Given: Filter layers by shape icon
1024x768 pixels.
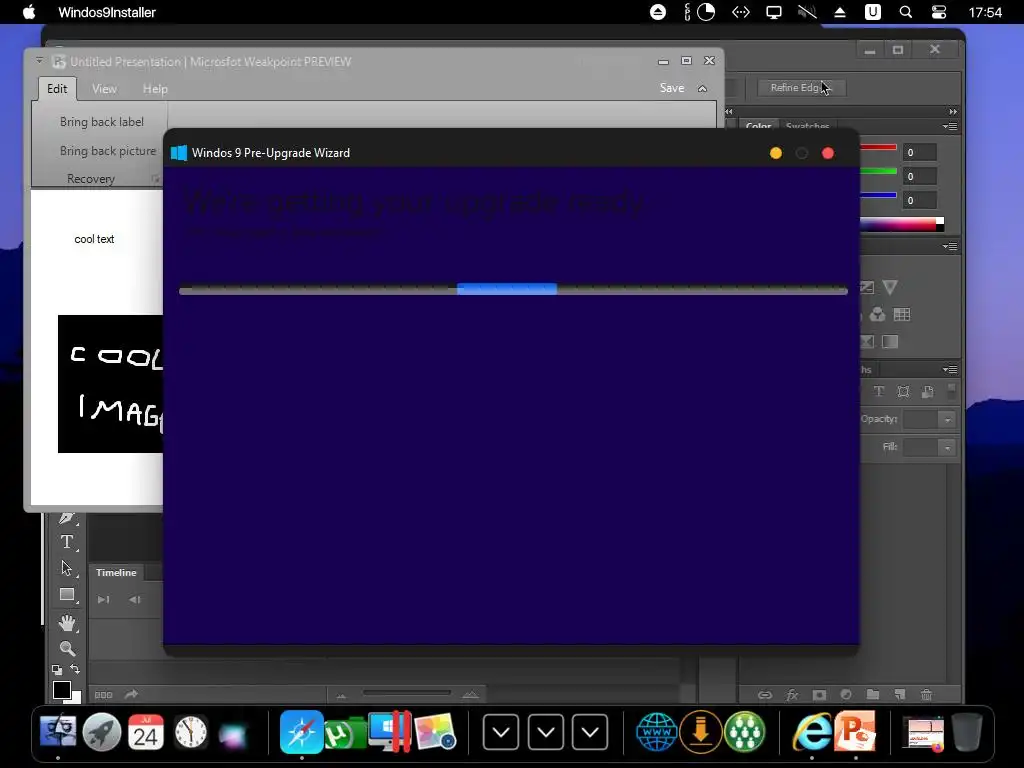Looking at the screenshot, I should coord(903,391).
